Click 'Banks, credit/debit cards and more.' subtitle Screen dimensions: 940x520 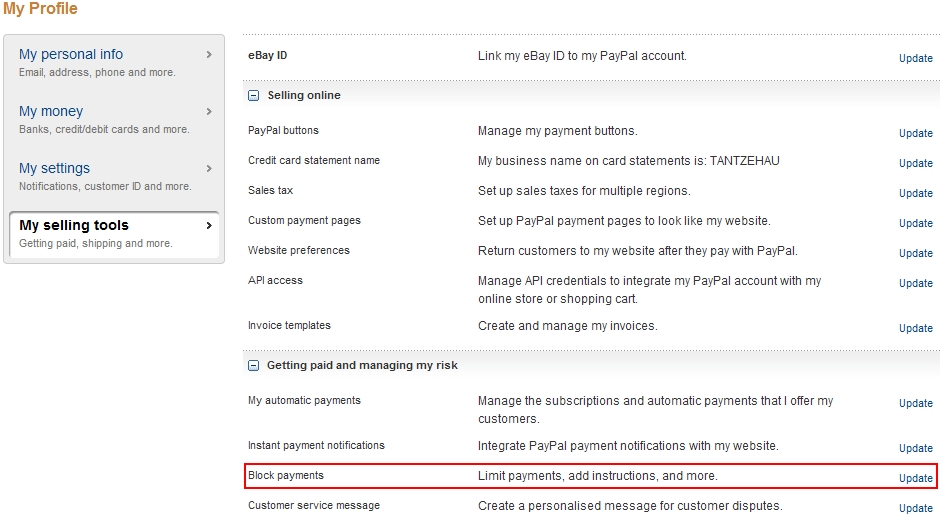coord(104,130)
